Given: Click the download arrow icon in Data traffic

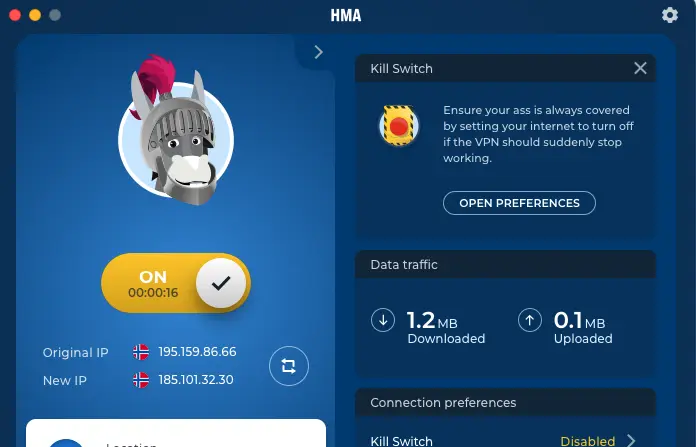Looking at the screenshot, I should 383,320.
